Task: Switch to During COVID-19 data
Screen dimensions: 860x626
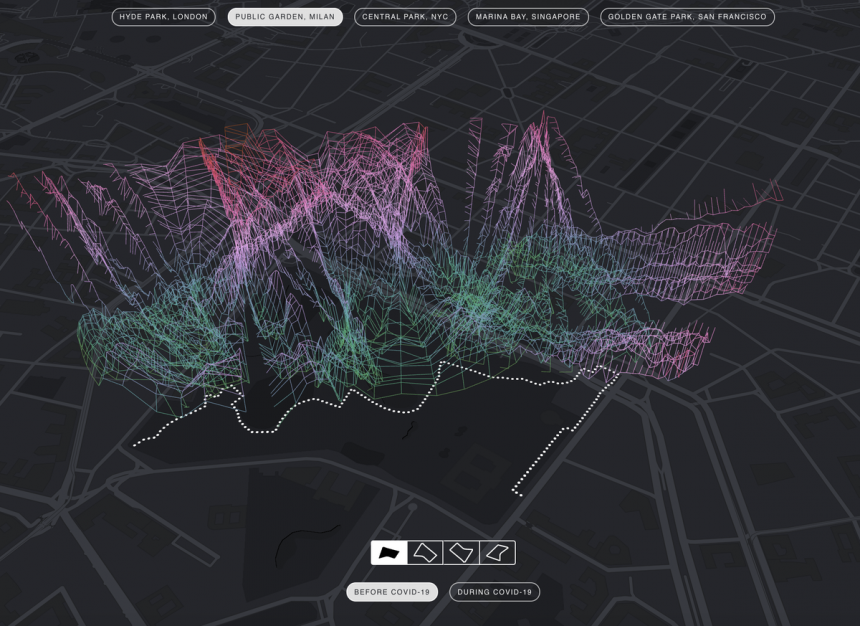Action: coord(495,592)
